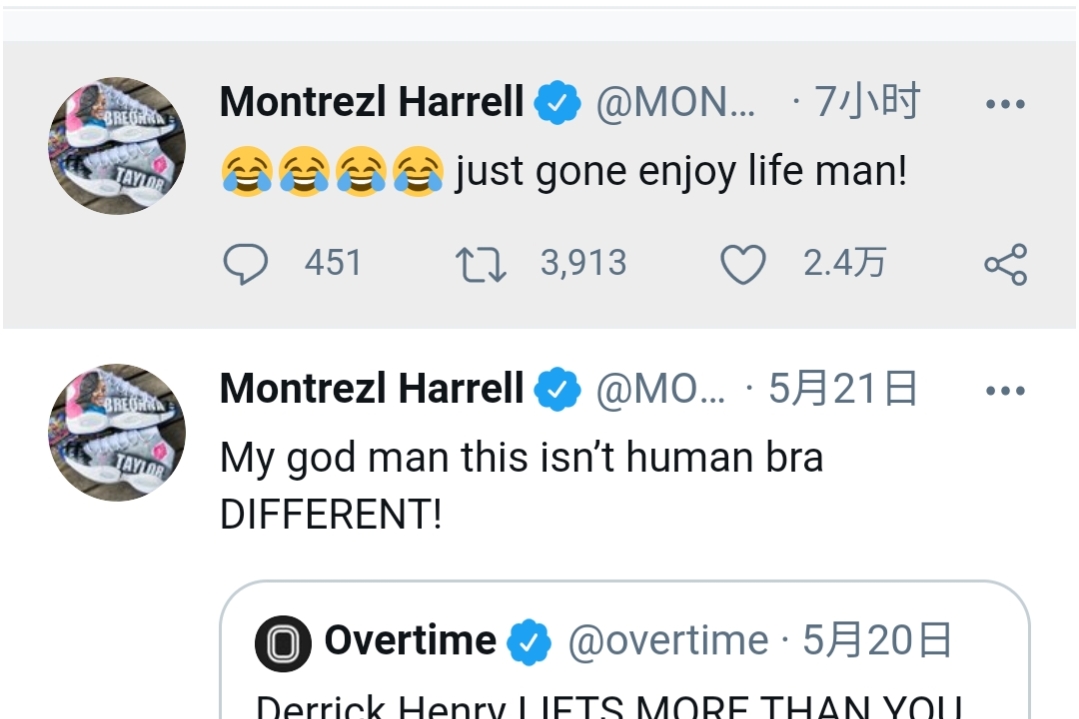Click Overtime's verified badge

529,642
